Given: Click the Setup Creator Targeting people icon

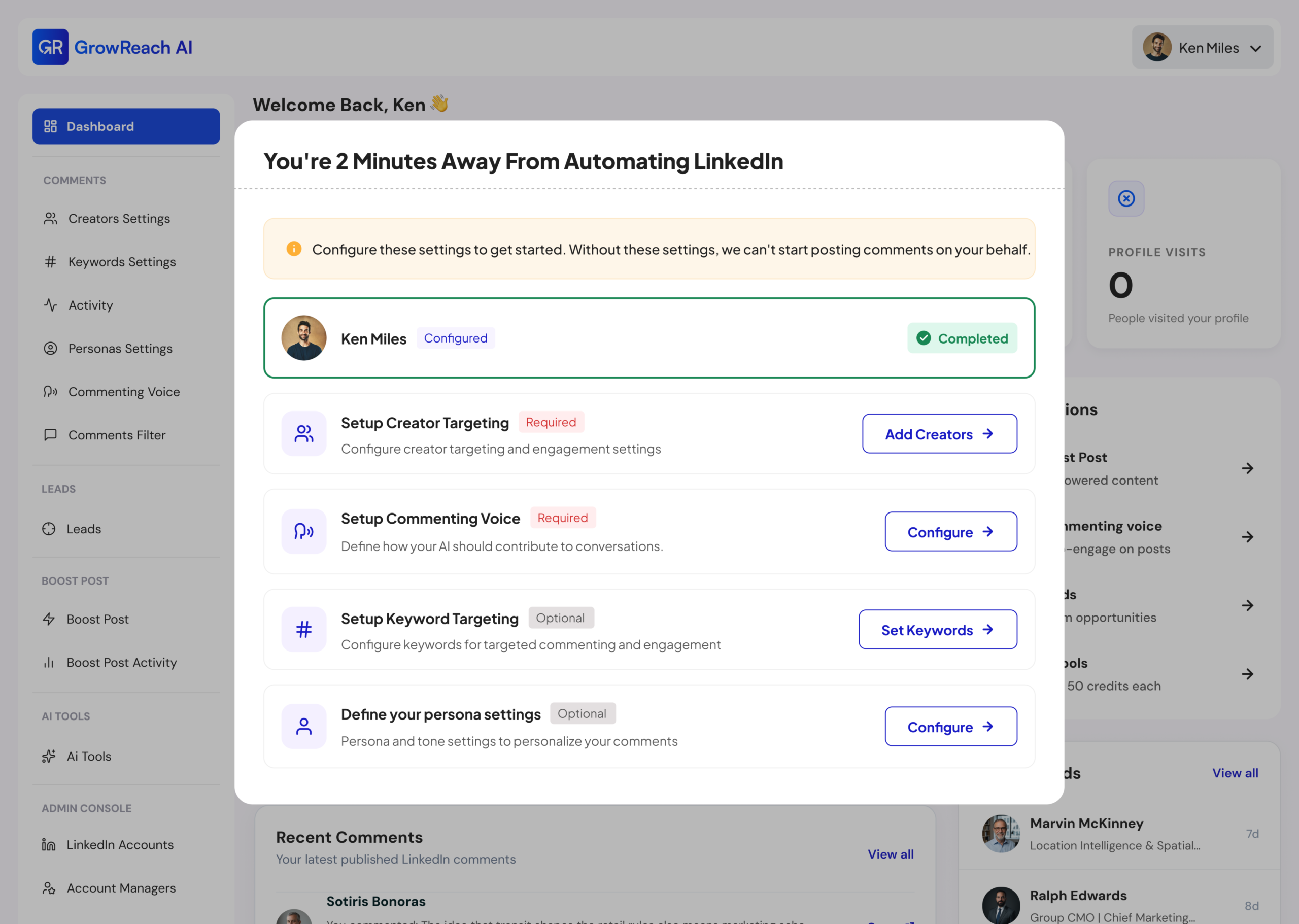Looking at the screenshot, I should tap(304, 433).
